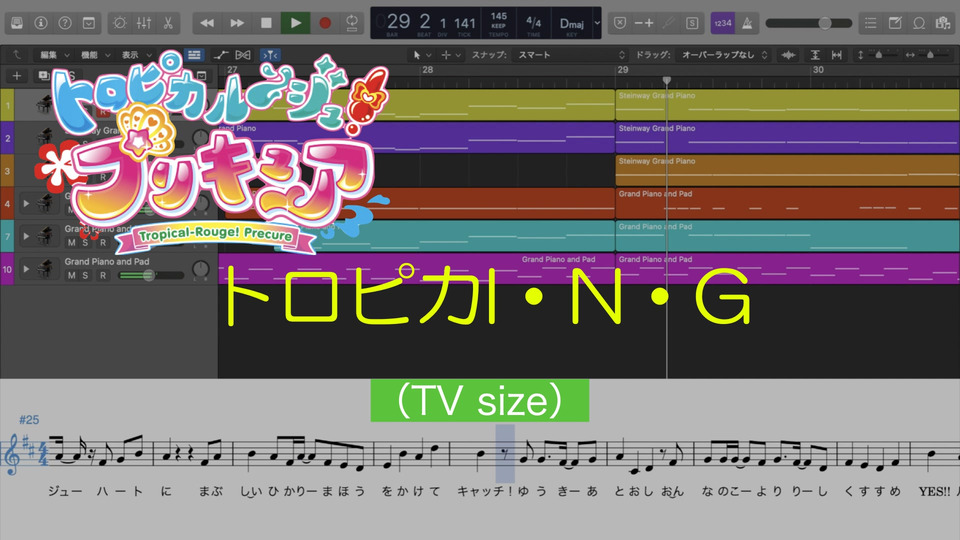Expand track 4 disclosure triangle
The width and height of the screenshot is (960, 540).
(x=26, y=203)
